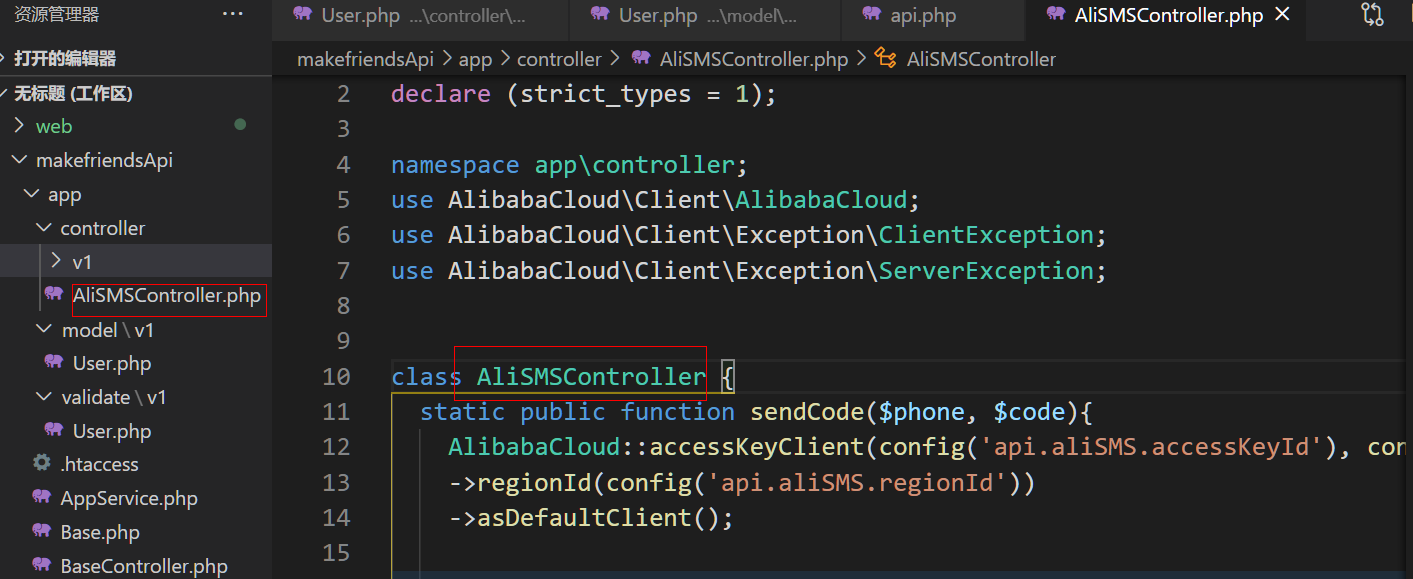Click the PHP icon next to AppService.php
This screenshot has width=1413, height=579.
(42, 498)
